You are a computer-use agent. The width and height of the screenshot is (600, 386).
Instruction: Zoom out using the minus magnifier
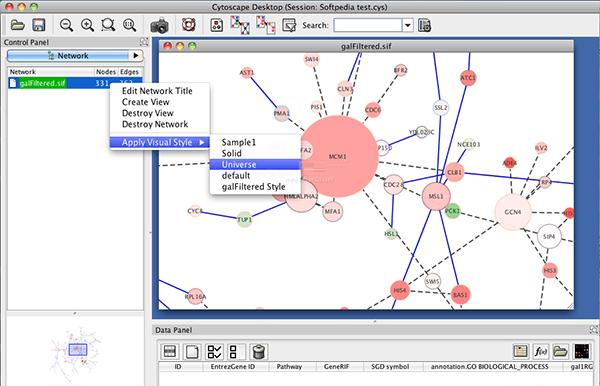pos(67,25)
